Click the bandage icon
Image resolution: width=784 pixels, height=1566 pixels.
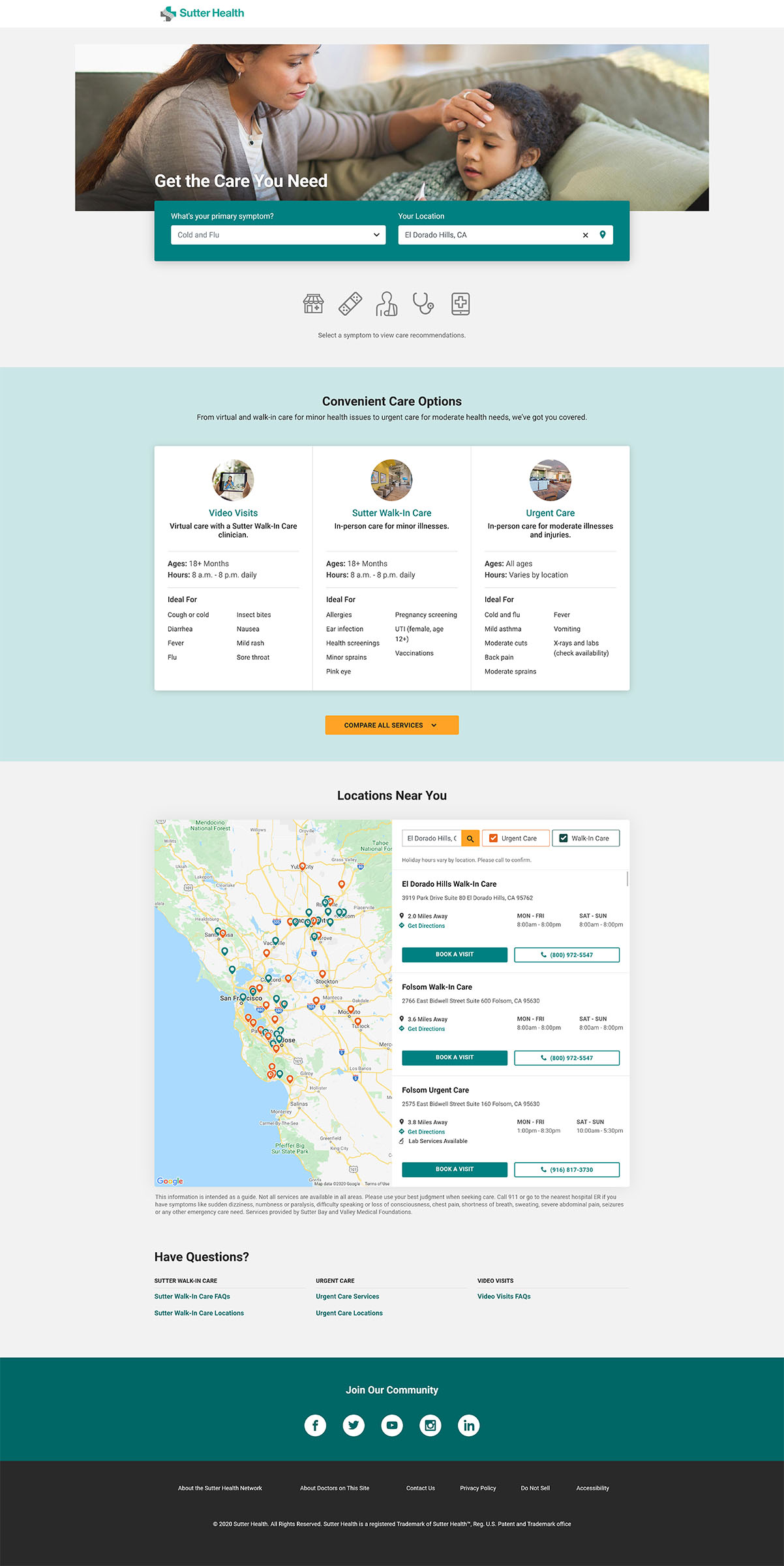350,303
